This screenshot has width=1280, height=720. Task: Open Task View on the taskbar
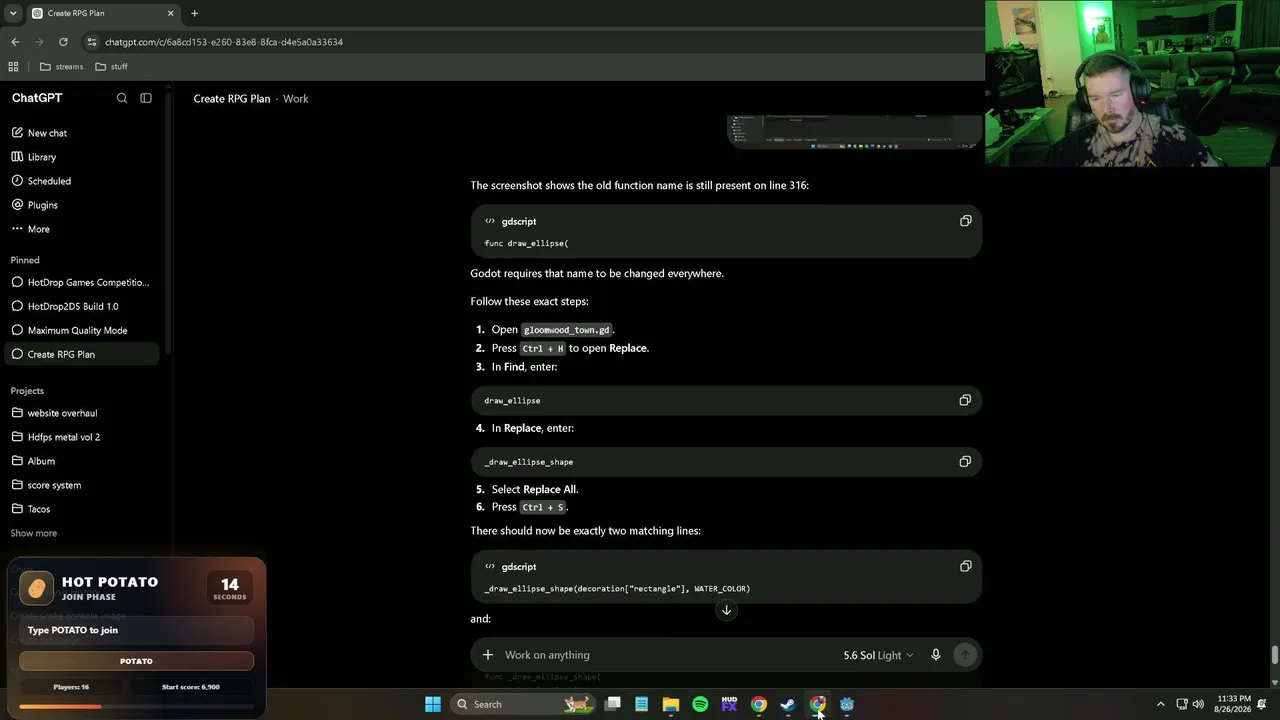click(613, 704)
